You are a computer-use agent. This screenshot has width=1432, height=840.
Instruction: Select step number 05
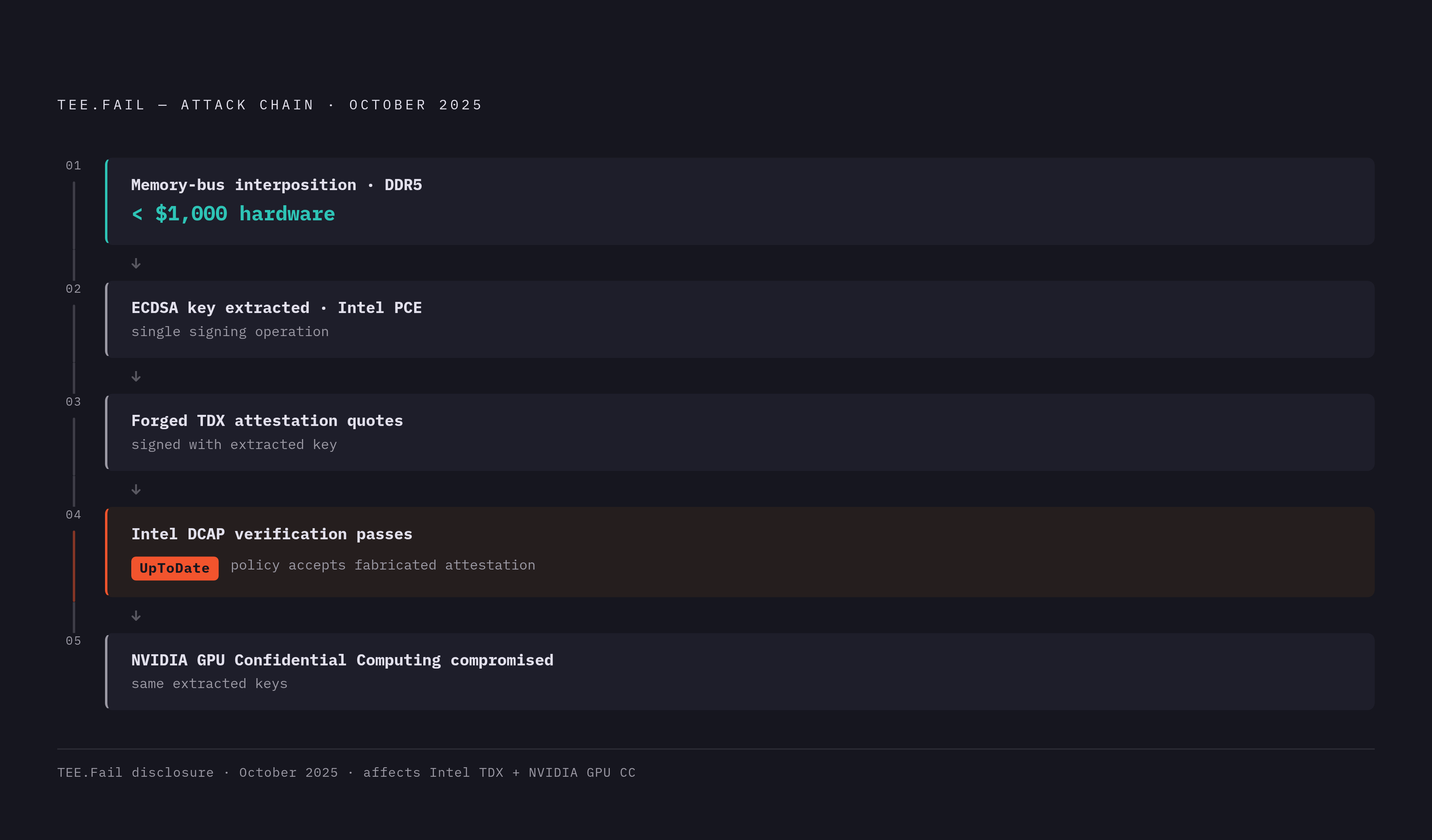coord(73,641)
